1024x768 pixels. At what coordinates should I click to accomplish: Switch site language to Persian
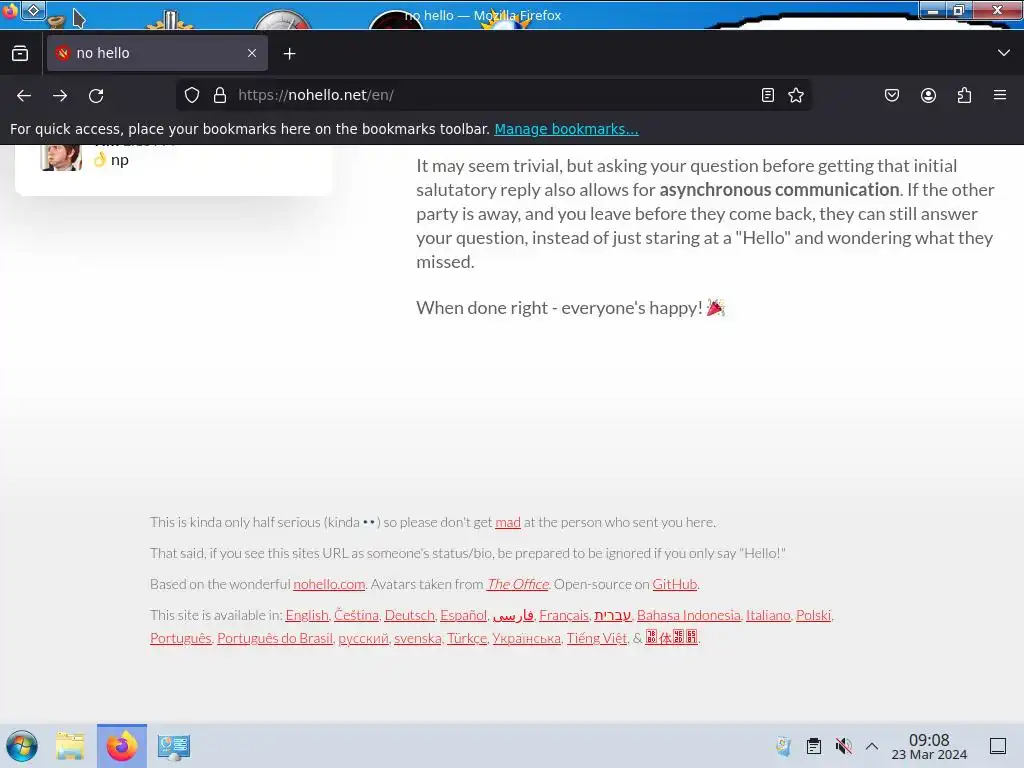click(x=513, y=615)
